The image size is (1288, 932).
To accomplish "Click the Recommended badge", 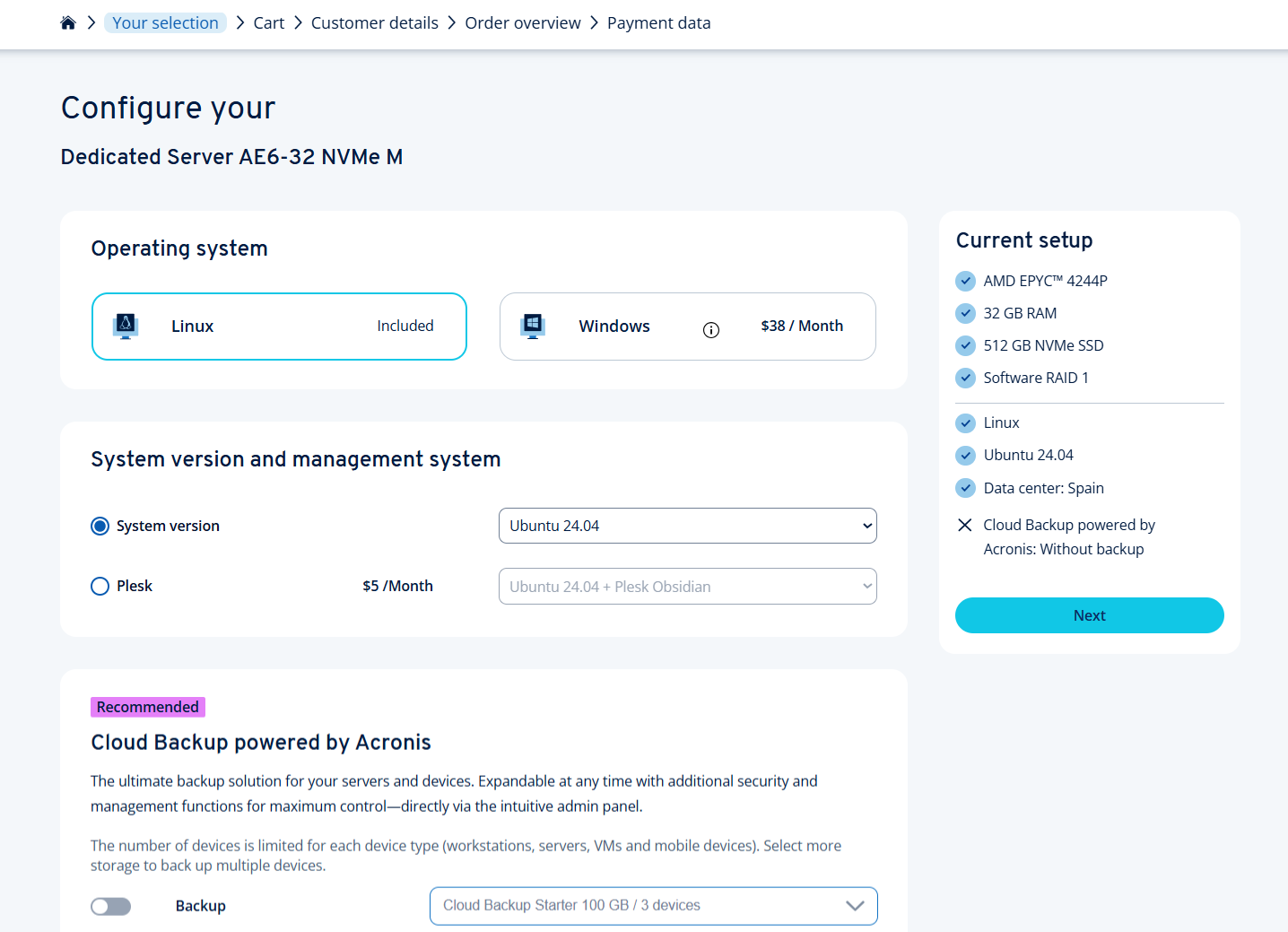I will pos(148,707).
